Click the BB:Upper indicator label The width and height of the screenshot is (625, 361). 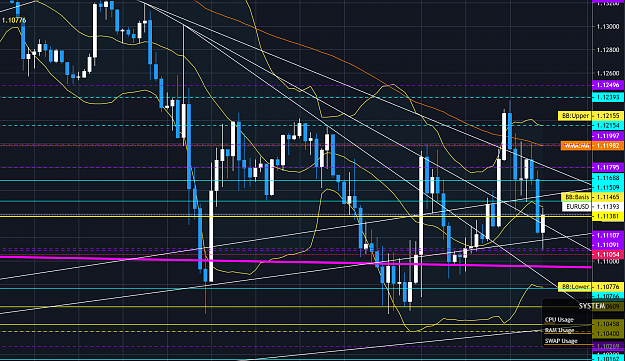[x=574, y=116]
